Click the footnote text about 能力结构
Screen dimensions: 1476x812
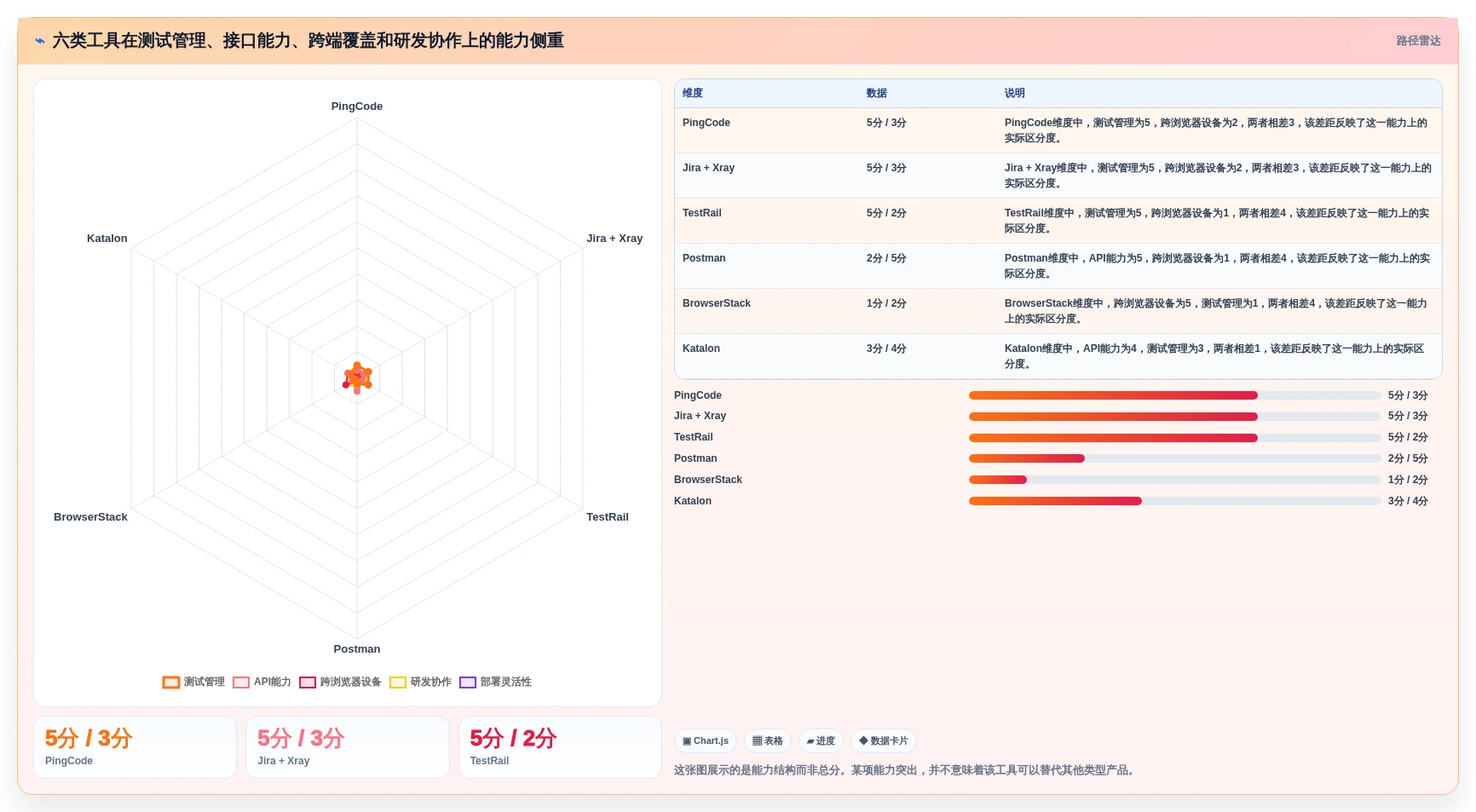point(906,770)
